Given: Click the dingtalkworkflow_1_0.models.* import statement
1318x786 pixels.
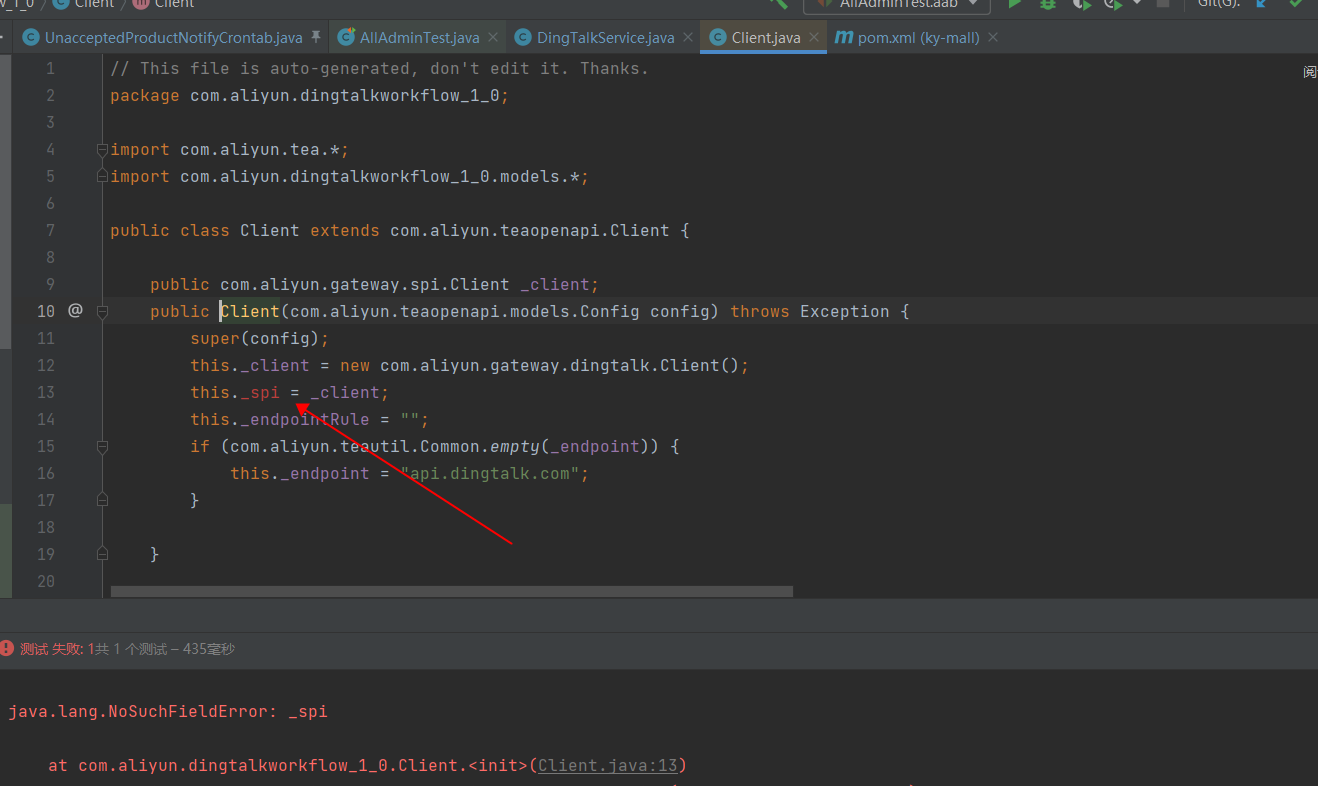Looking at the screenshot, I should click(349, 177).
